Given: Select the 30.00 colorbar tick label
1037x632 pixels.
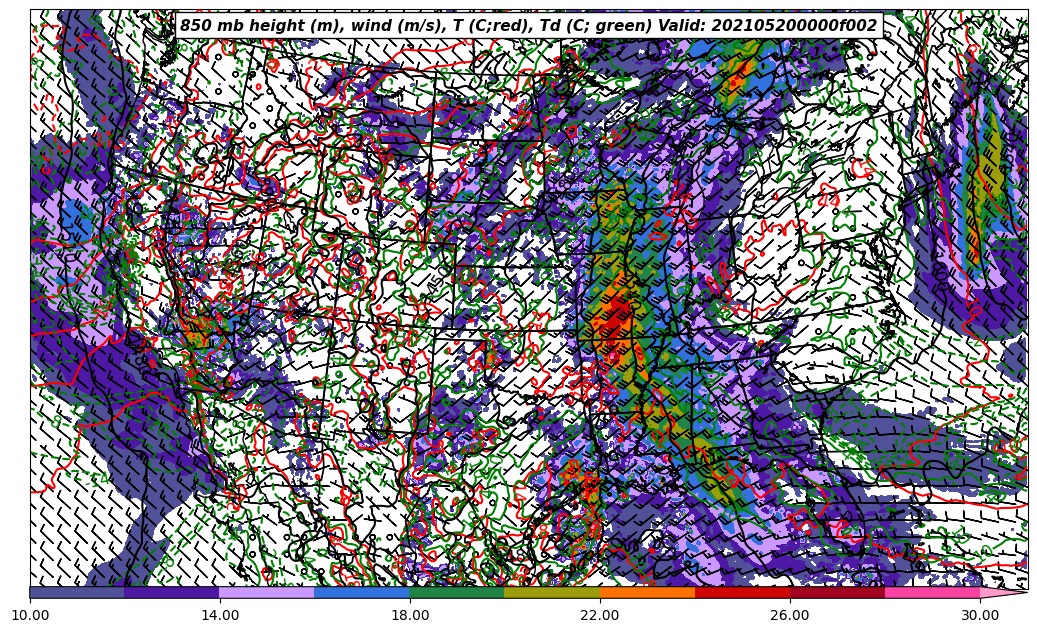Looking at the screenshot, I should point(980,616).
